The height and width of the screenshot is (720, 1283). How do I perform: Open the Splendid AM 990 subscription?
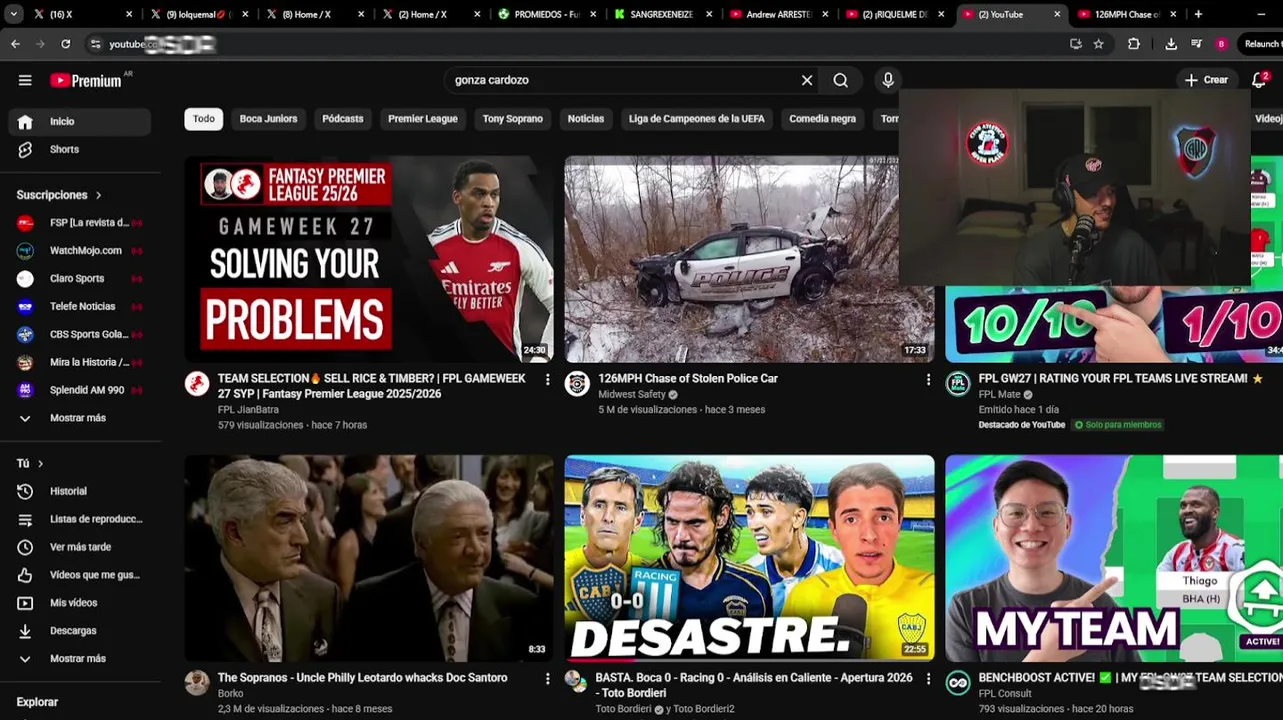pyautogui.click(x=79, y=390)
